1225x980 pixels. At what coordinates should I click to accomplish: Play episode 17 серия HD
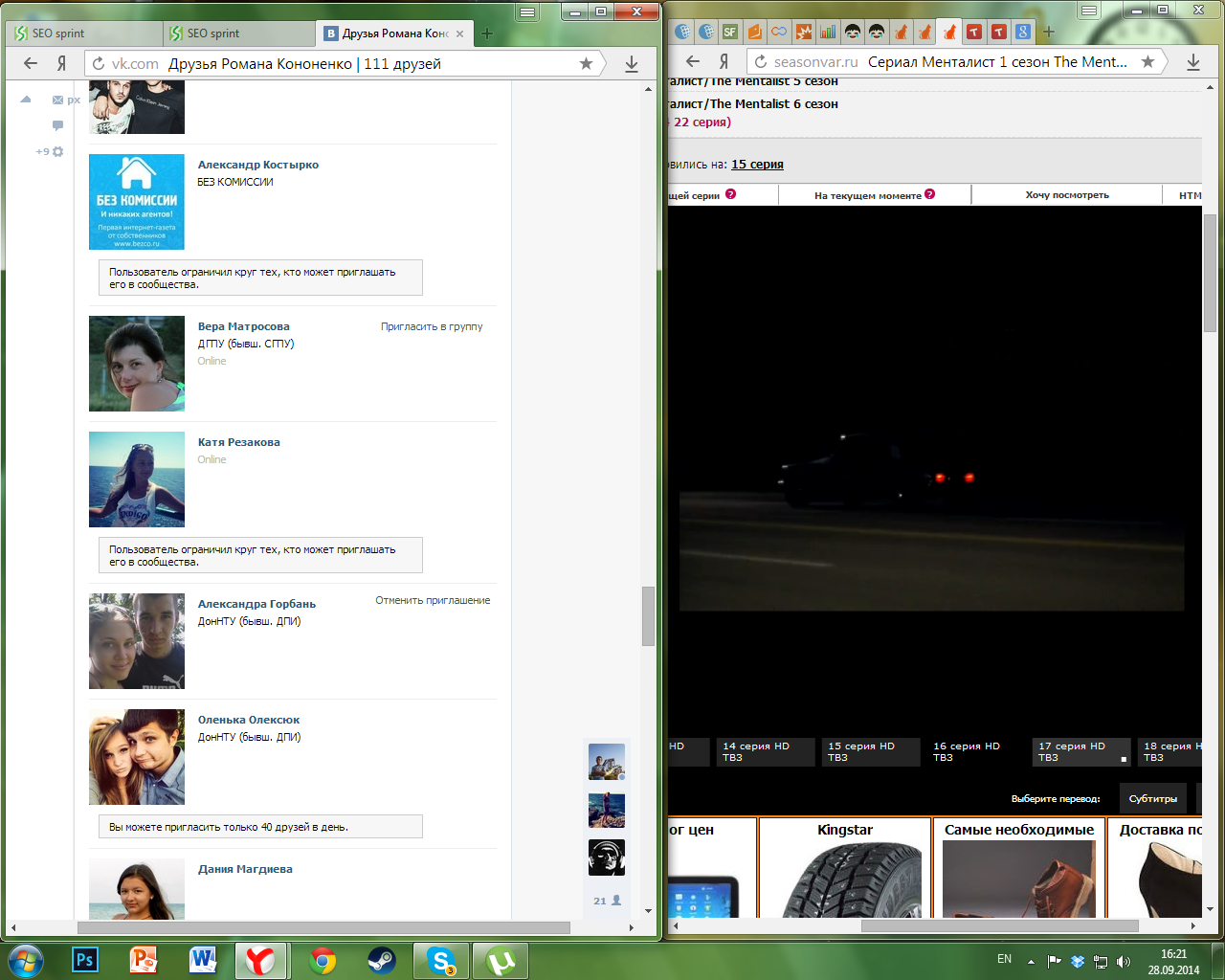[1081, 751]
